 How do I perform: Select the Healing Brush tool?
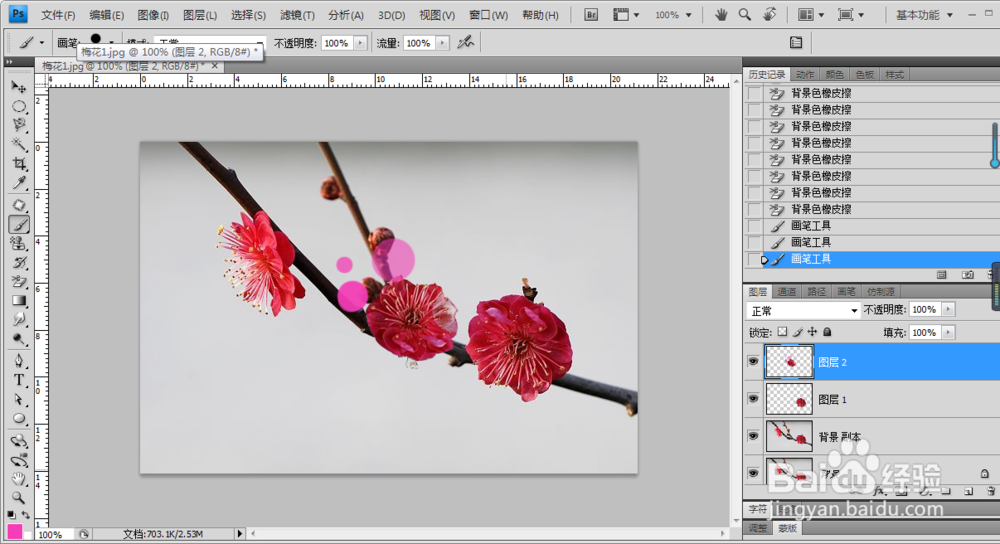[x=19, y=205]
